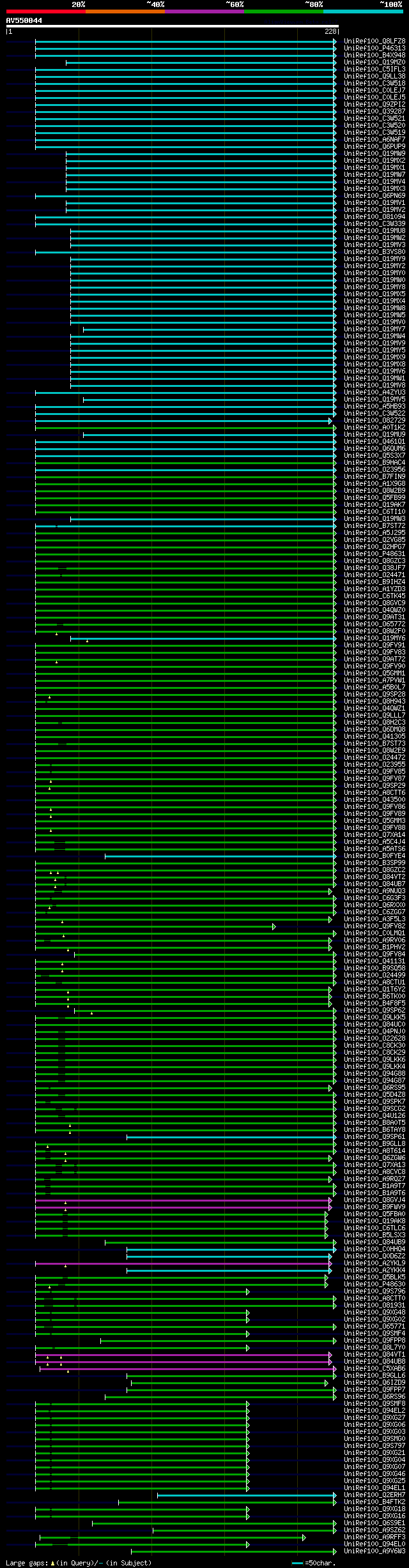Select the UniRef100_C5IFL3 label

[x=374, y=70]
